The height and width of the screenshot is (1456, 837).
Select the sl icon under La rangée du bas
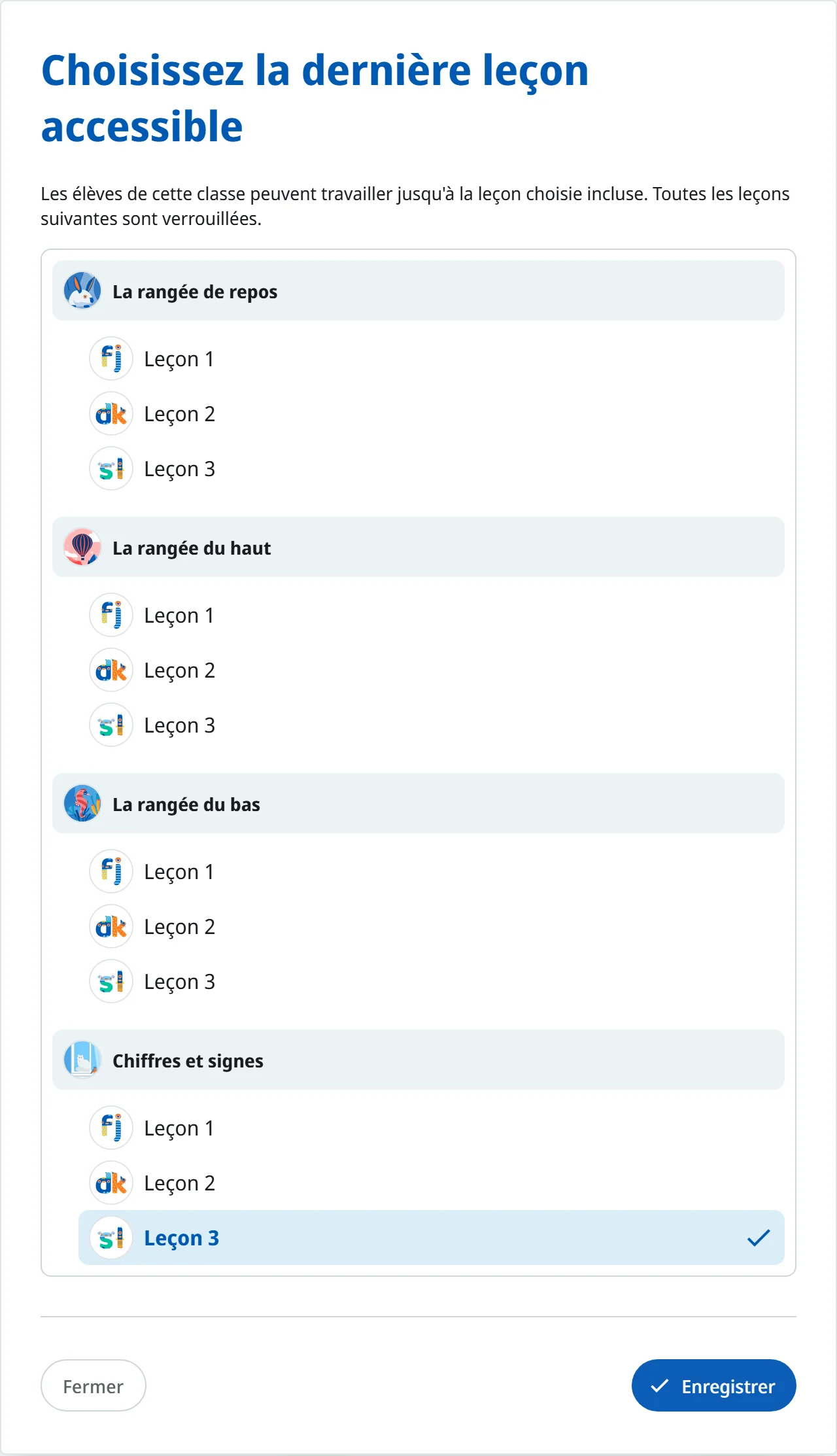111,981
